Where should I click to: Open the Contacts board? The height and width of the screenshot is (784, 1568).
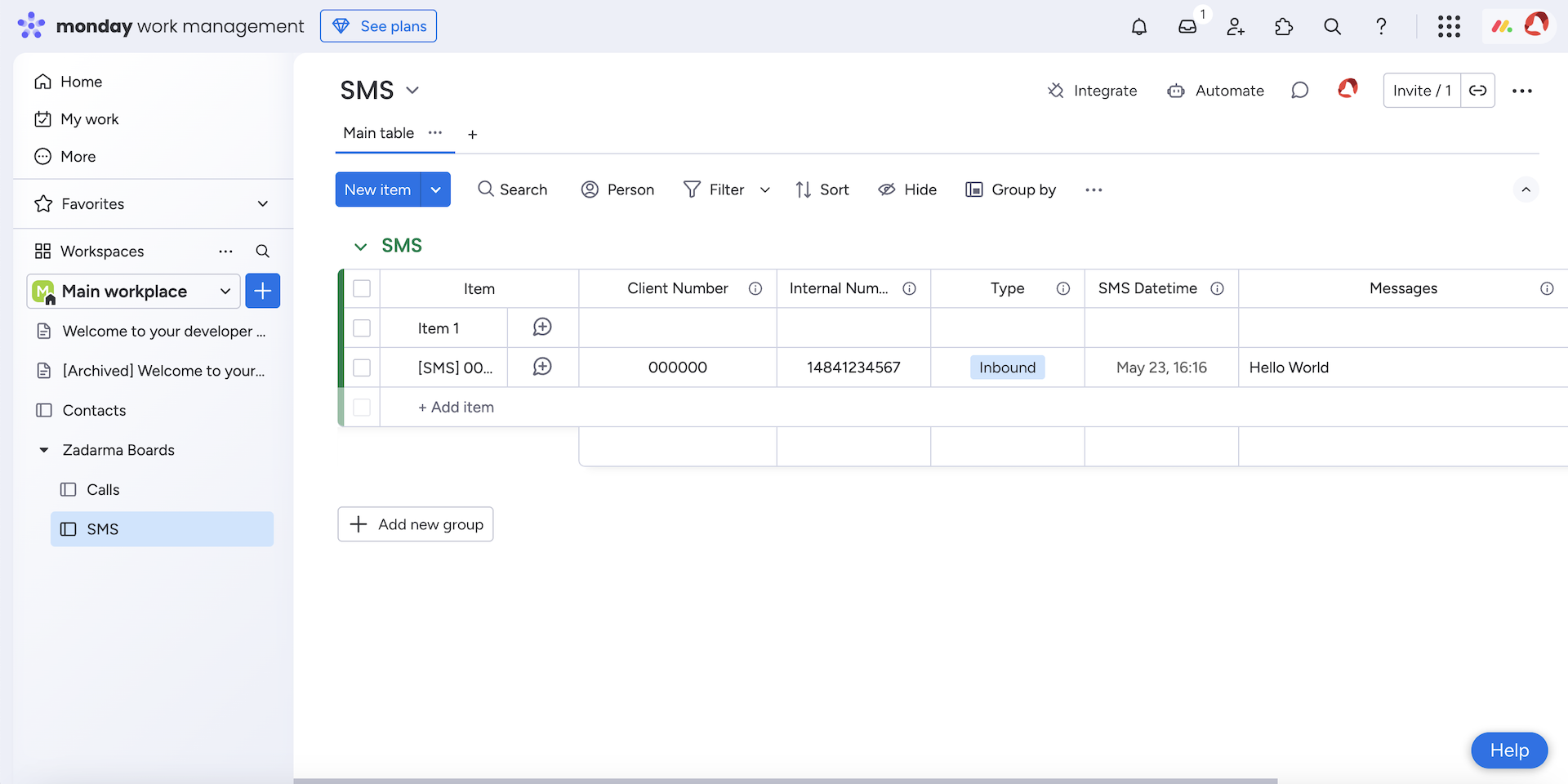point(94,410)
